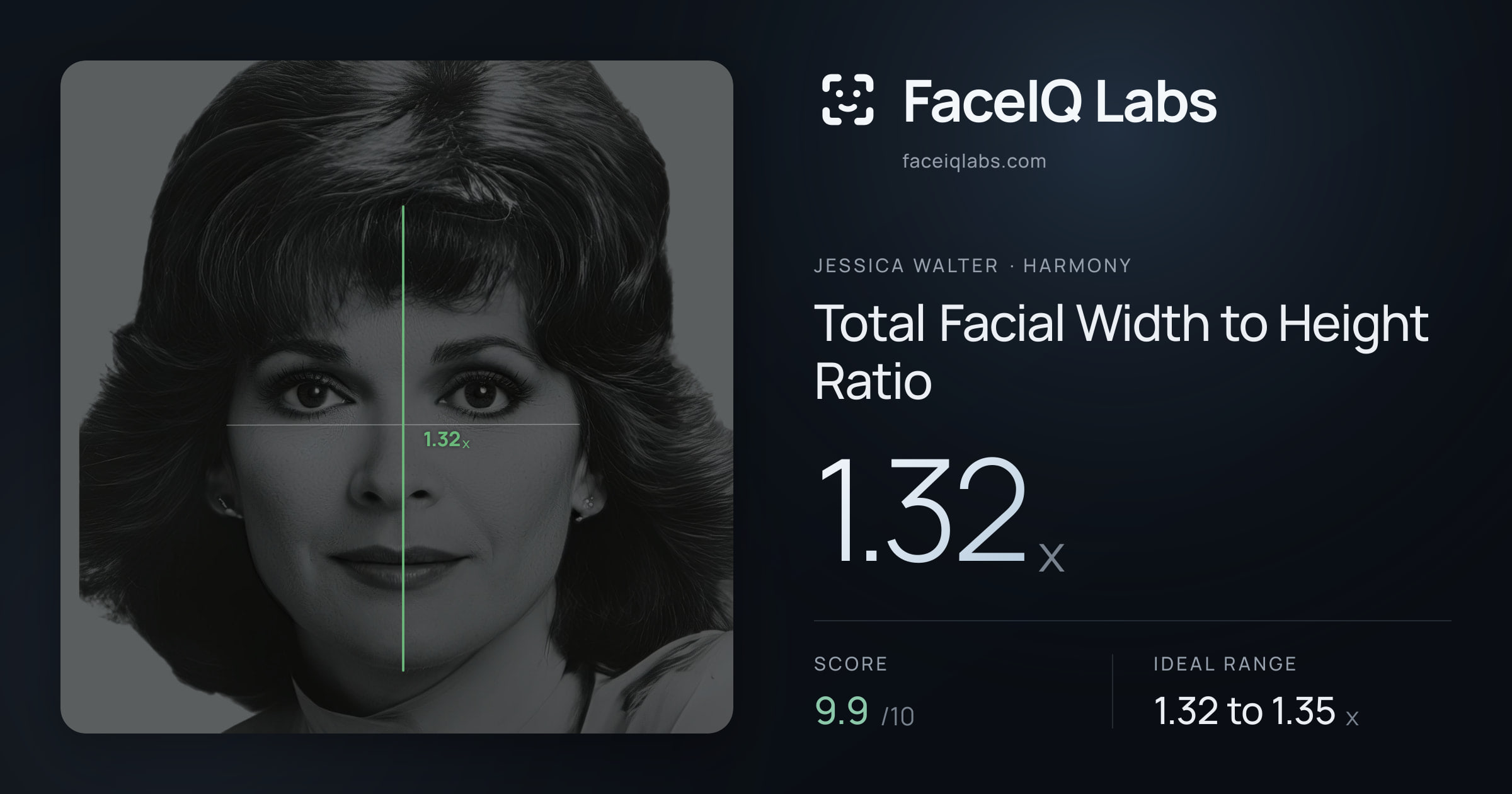Click the 9.9 /10 score value

864,711
